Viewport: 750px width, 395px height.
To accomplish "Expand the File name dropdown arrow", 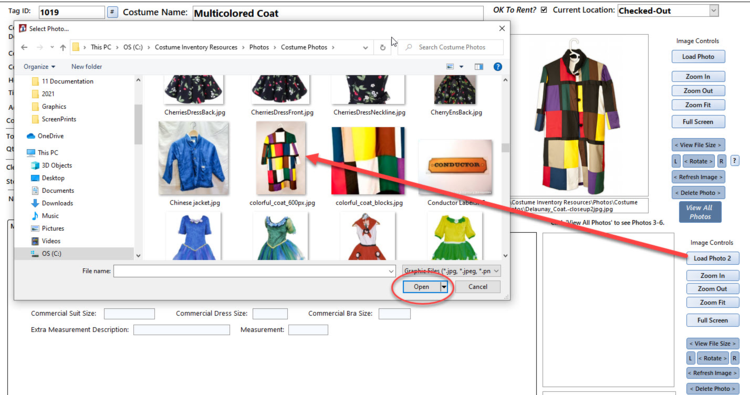I will [x=391, y=271].
